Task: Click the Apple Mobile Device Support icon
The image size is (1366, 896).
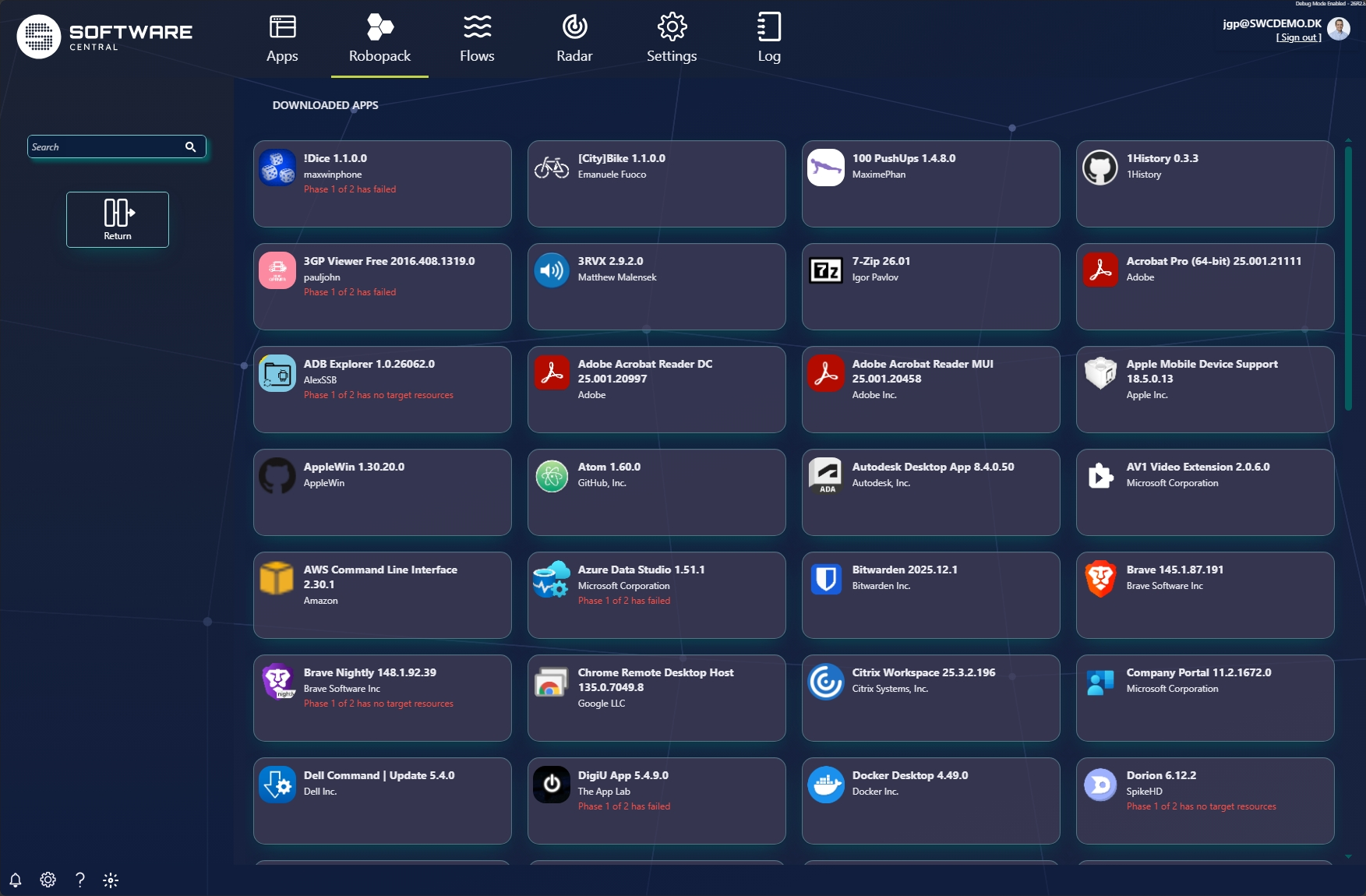Action: click(1100, 373)
